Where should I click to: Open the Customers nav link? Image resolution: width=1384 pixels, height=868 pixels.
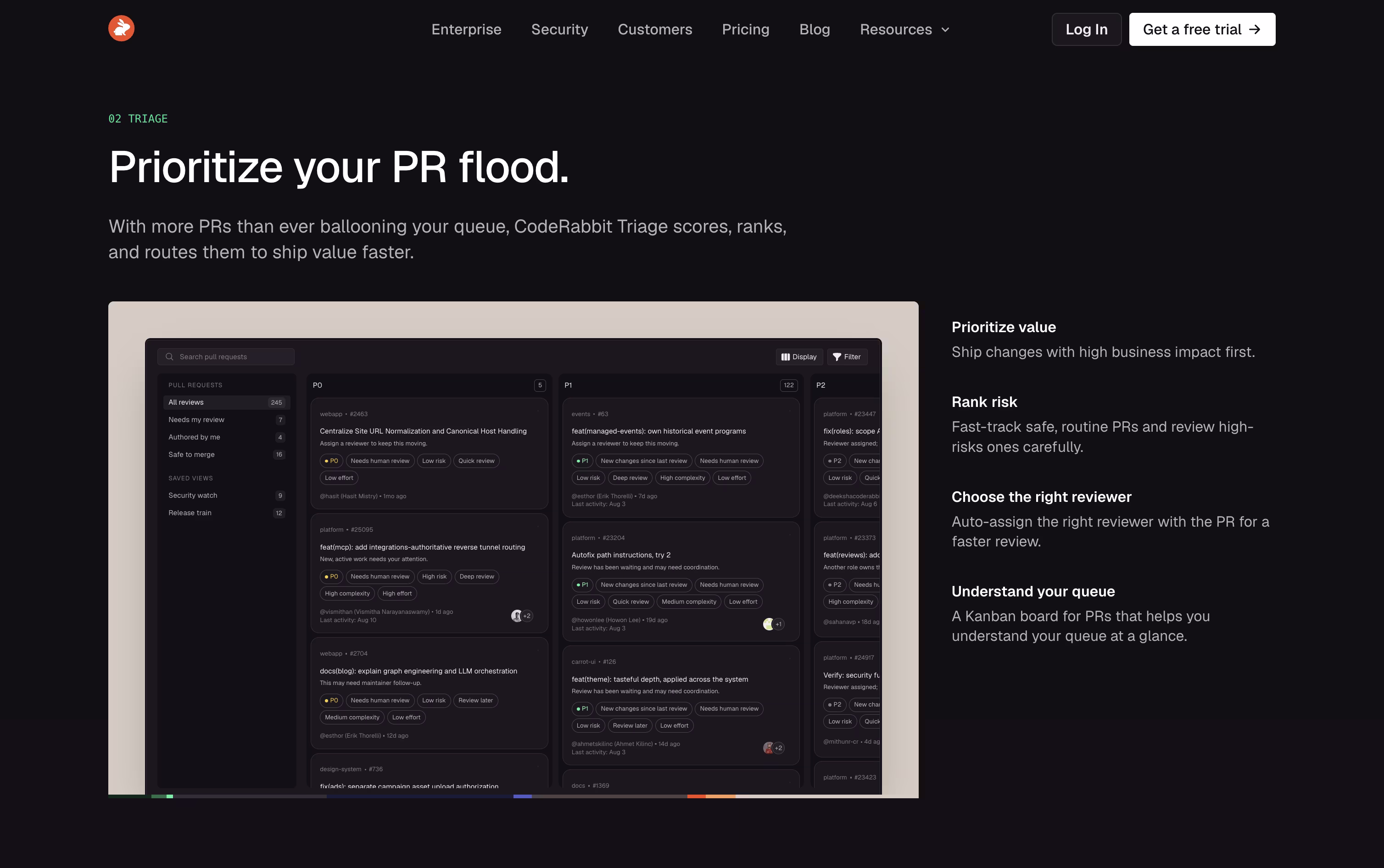click(x=654, y=29)
